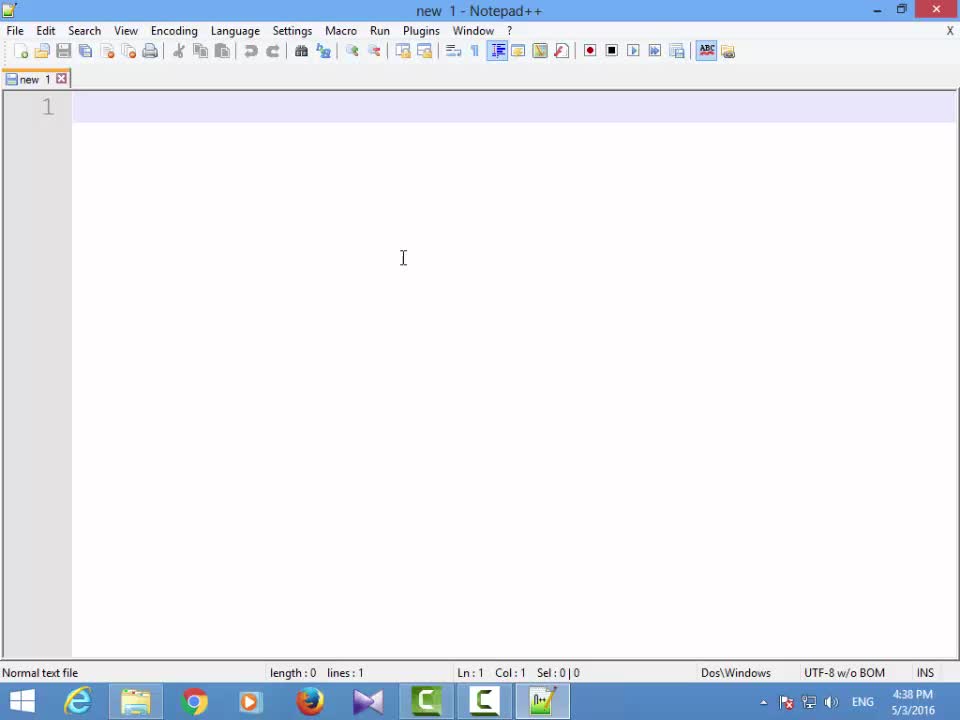Open the Macro menu
The width and height of the screenshot is (960, 720).
click(341, 31)
